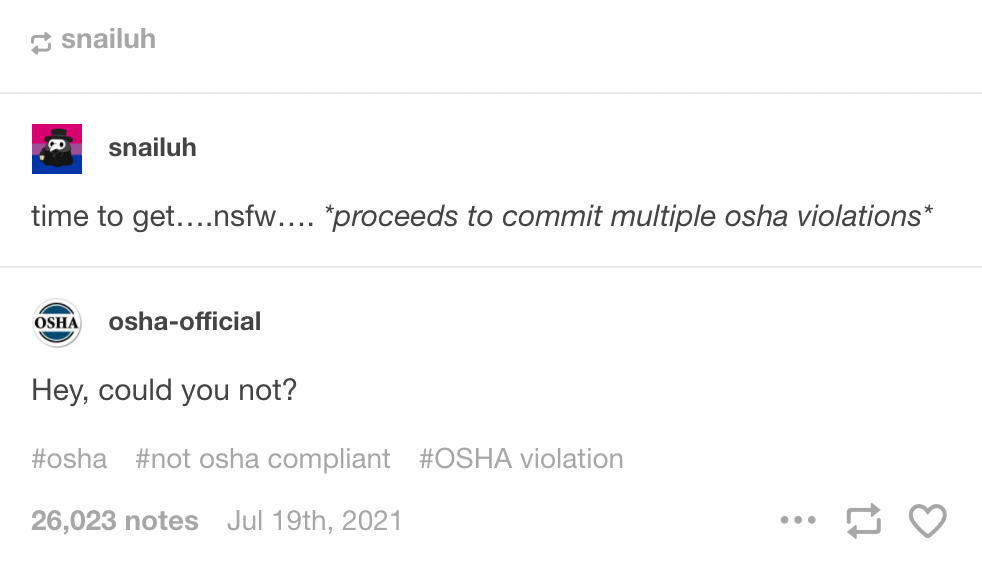View the 26,023 notes list
Viewport: 982px width, 576px height.
[x=115, y=521]
